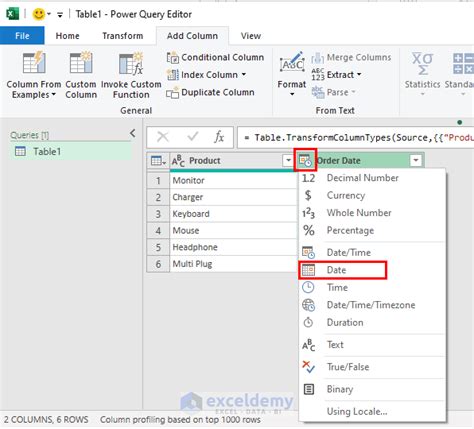Open the Extract dropdown arrow
This screenshot has width=474, height=429.
(x=359, y=74)
